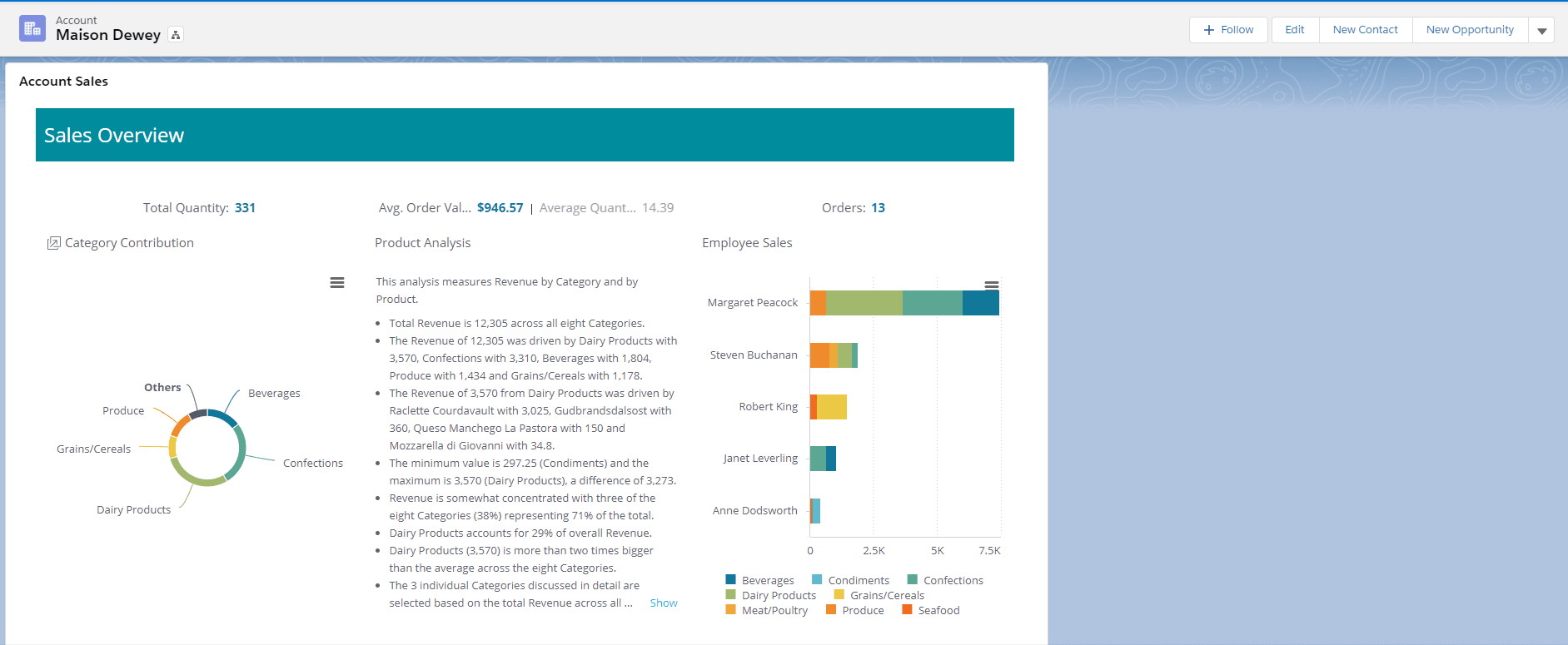Click the Confections donut label

[x=313, y=464]
